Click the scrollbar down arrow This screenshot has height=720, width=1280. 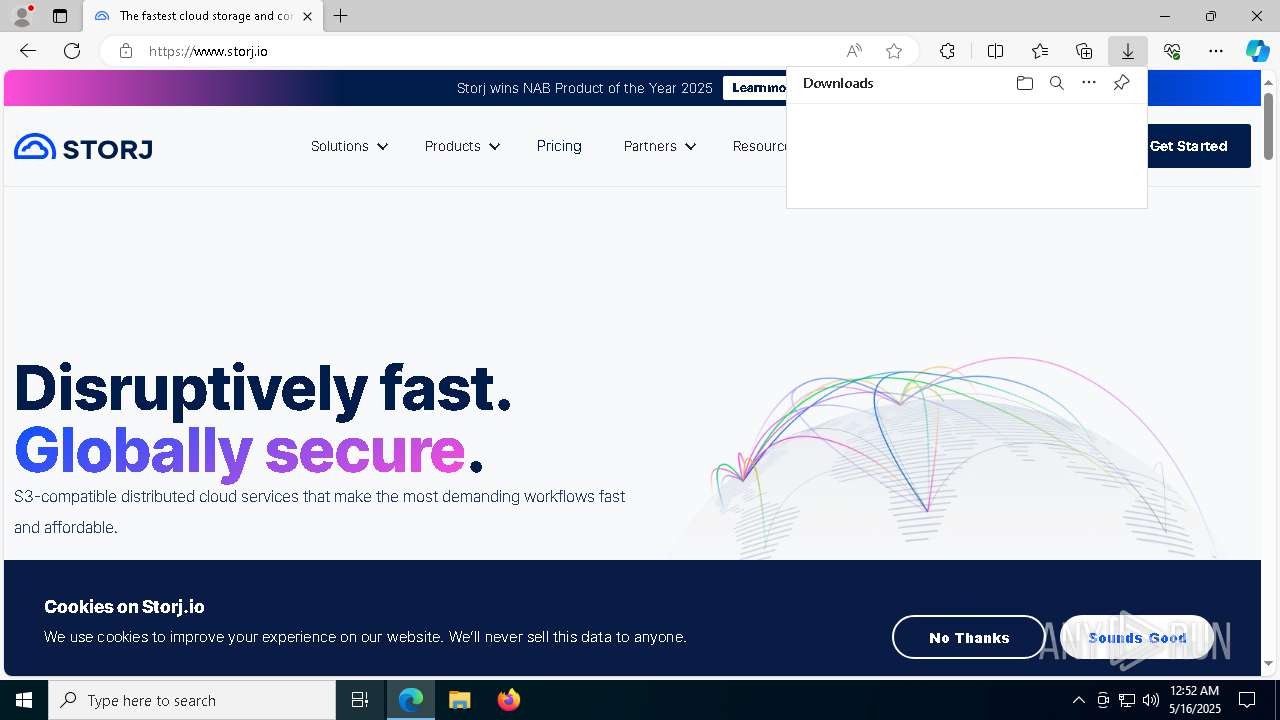(x=1268, y=663)
